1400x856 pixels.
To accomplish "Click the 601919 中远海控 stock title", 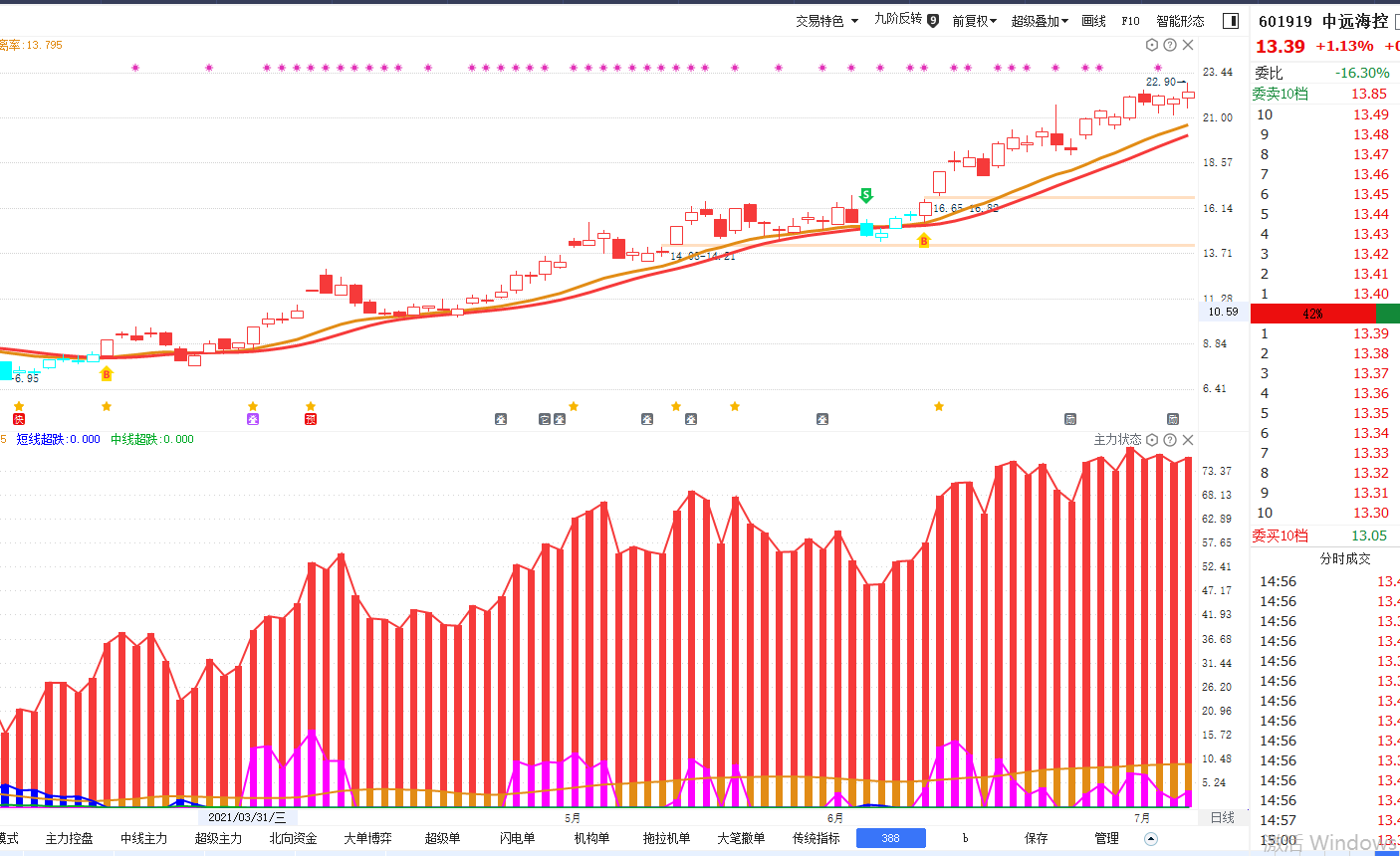I will [x=1323, y=21].
